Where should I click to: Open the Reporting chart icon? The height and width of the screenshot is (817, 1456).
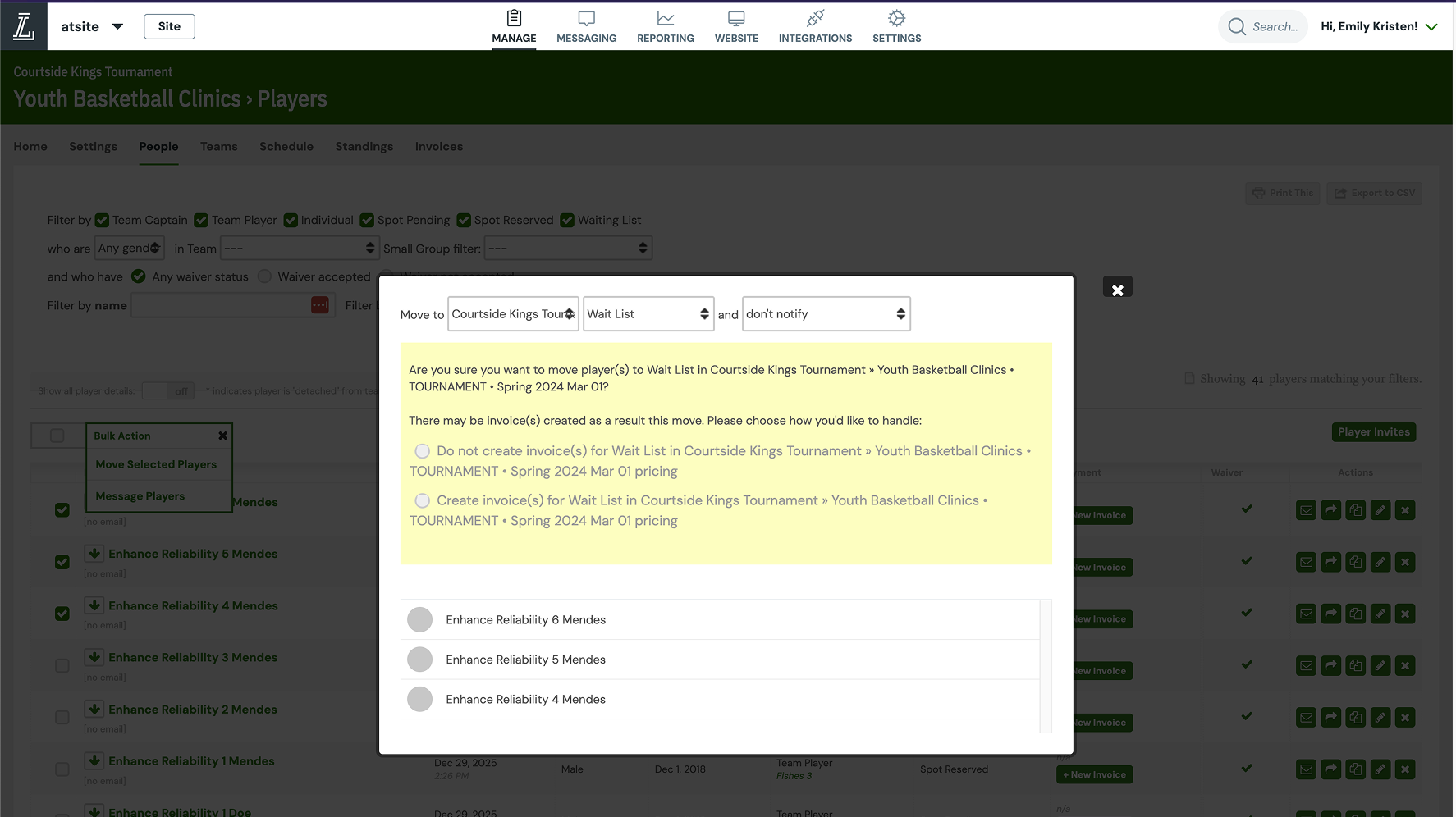point(665,19)
